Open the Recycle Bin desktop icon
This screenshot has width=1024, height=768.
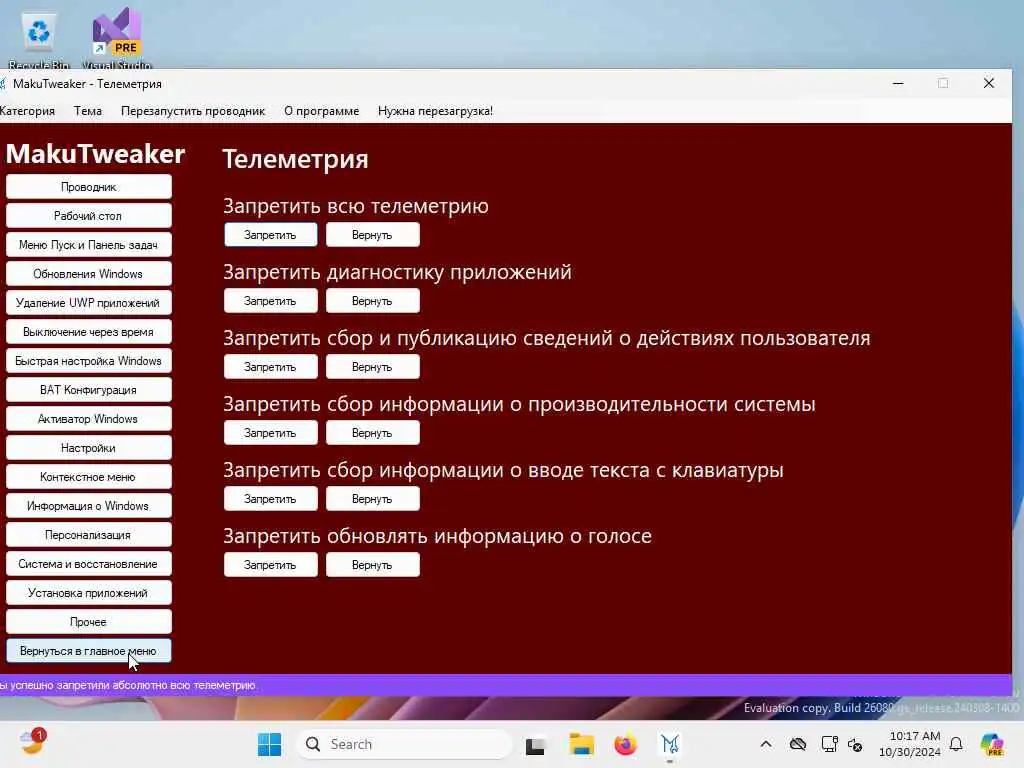tap(39, 38)
